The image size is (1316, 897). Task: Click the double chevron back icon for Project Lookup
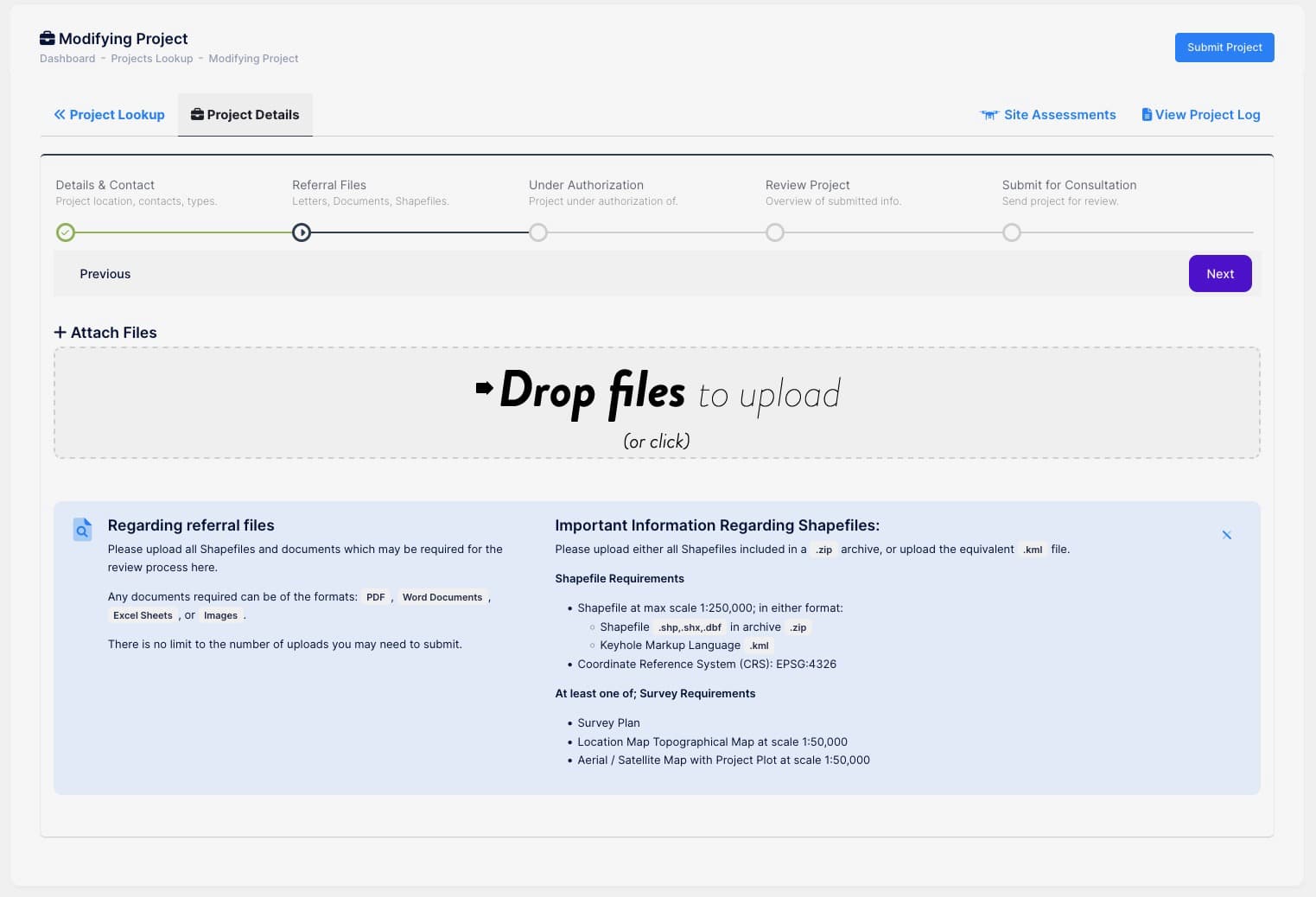click(x=60, y=115)
